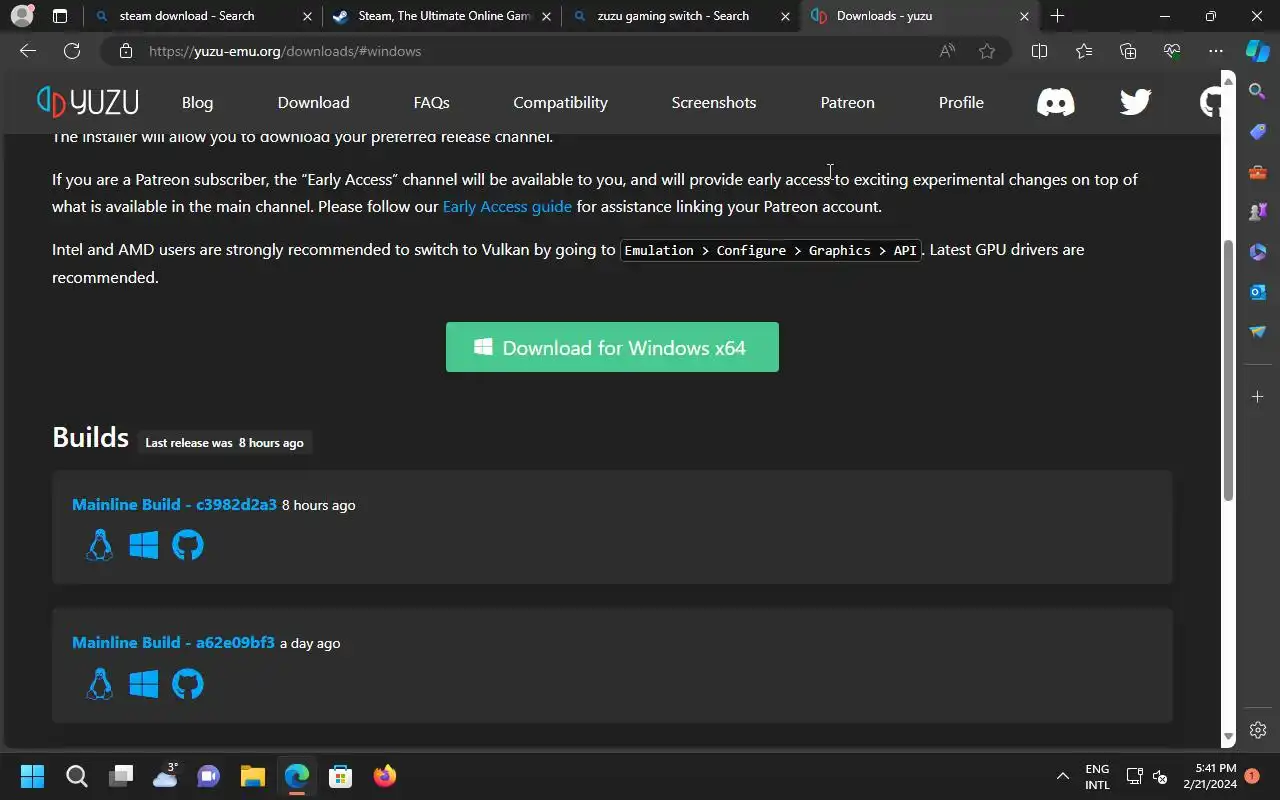Open taskbar Search
1280x800 pixels.
coord(76,776)
